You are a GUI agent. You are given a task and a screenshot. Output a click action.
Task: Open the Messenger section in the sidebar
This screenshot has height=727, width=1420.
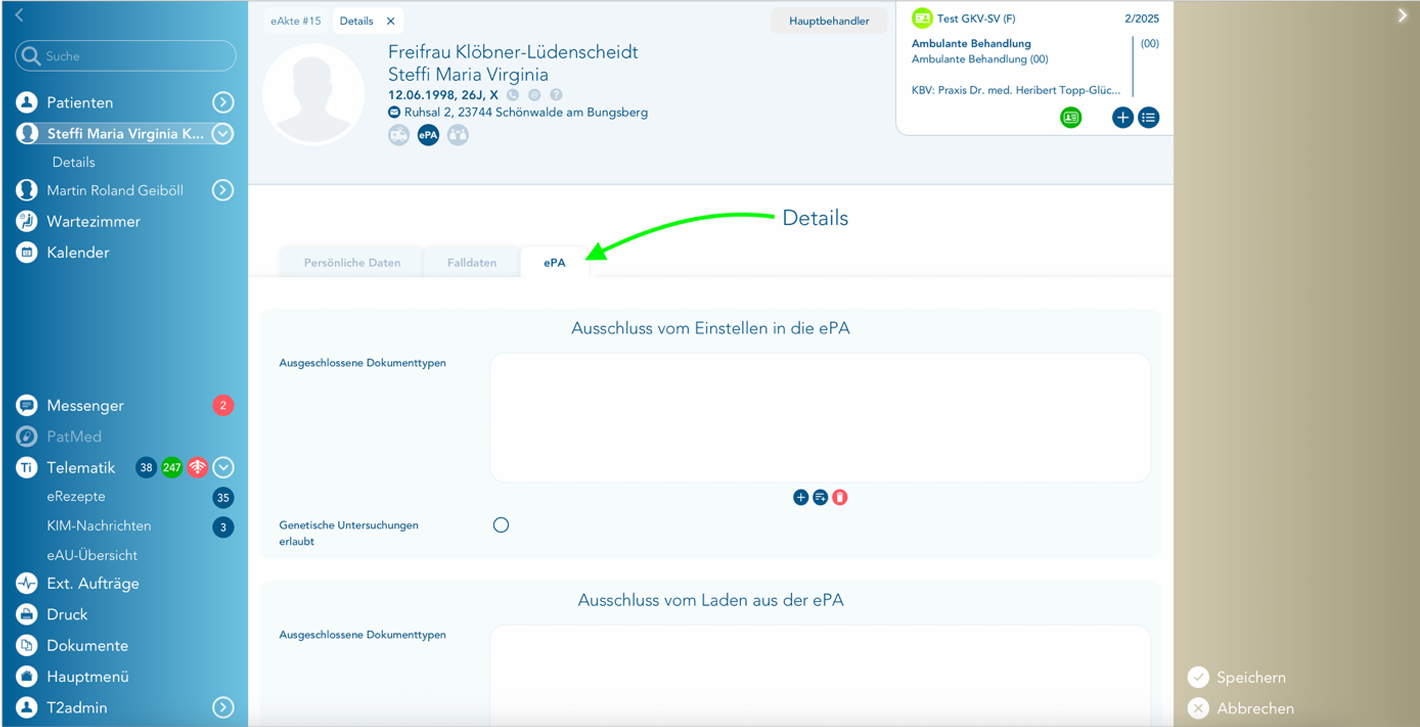pyautogui.click(x=84, y=405)
